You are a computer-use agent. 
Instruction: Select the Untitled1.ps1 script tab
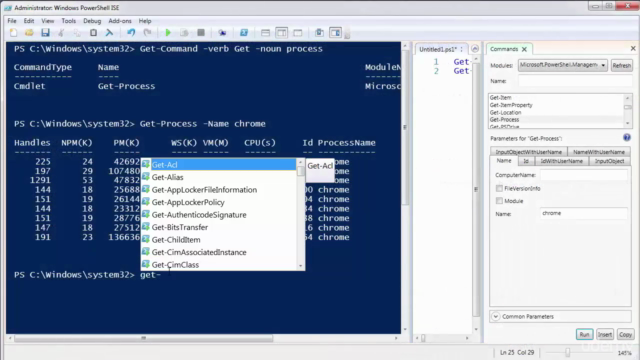click(438, 49)
